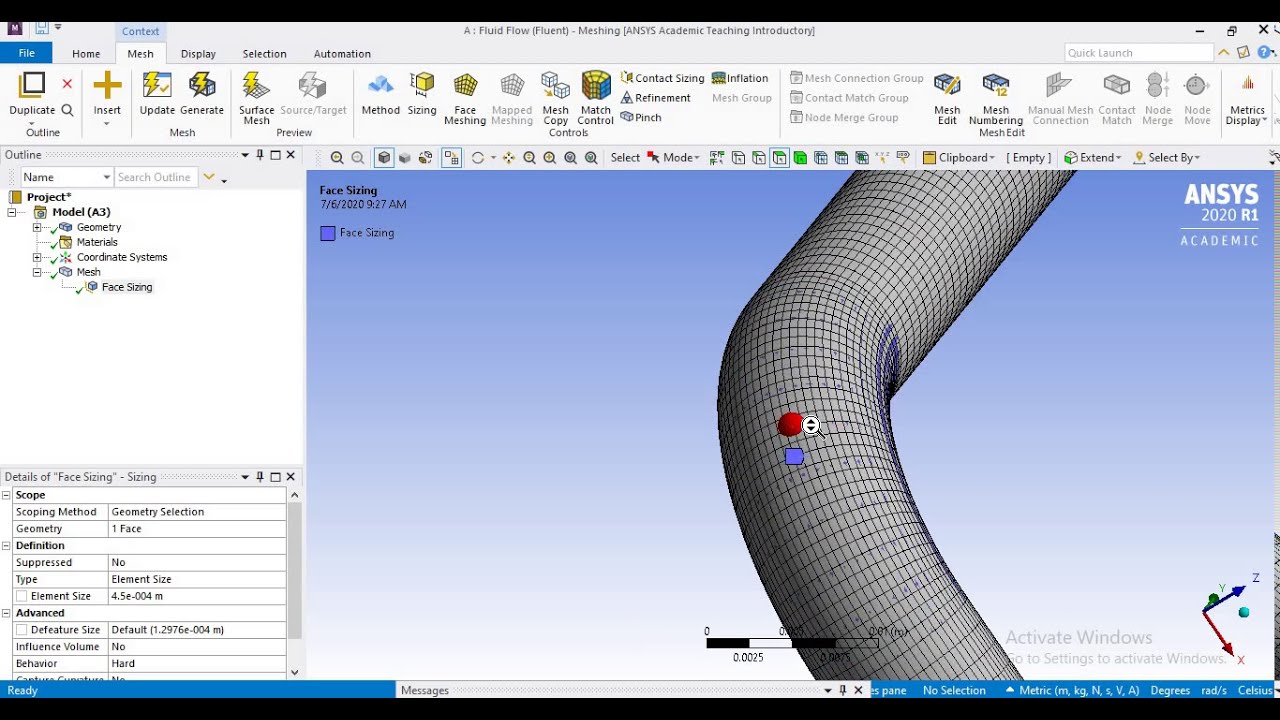Click the Contact Sizing control
The height and width of the screenshot is (720, 1280).
662,78
